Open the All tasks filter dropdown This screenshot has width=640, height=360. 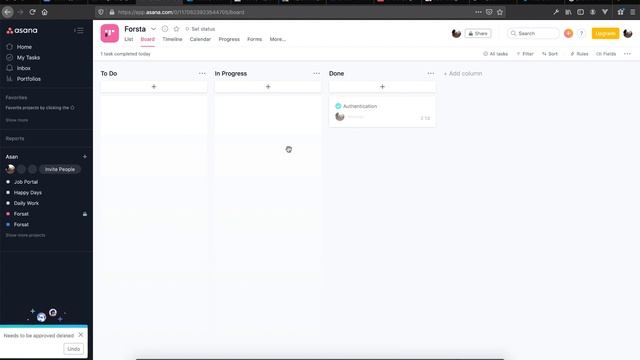click(496, 54)
